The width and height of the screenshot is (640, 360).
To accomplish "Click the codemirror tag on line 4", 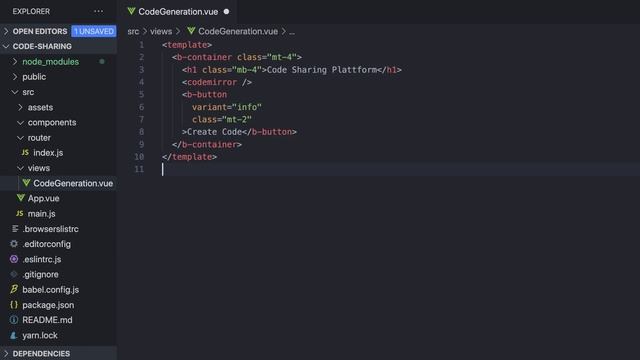I will click(217, 82).
